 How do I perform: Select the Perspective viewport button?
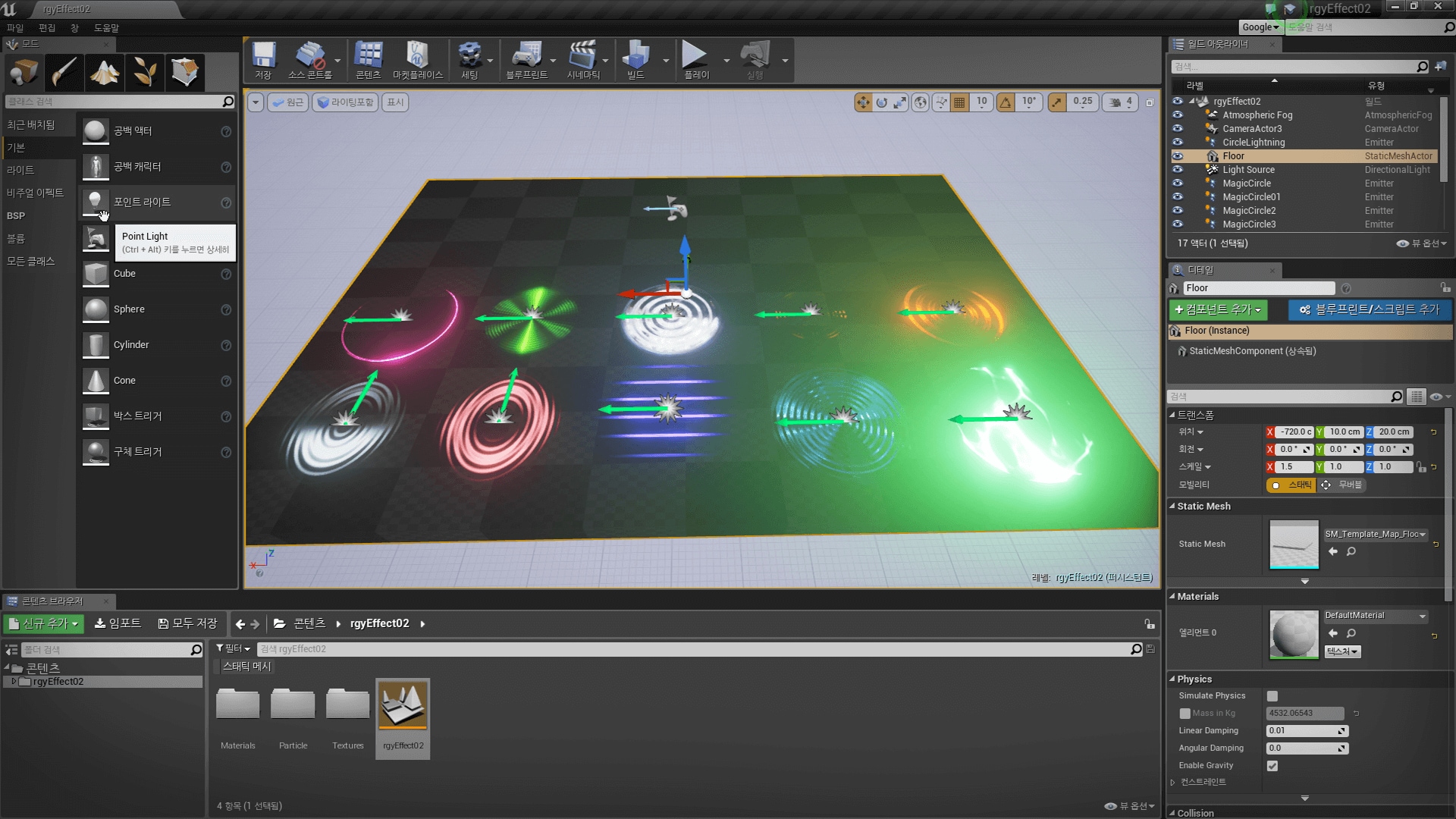click(x=287, y=102)
